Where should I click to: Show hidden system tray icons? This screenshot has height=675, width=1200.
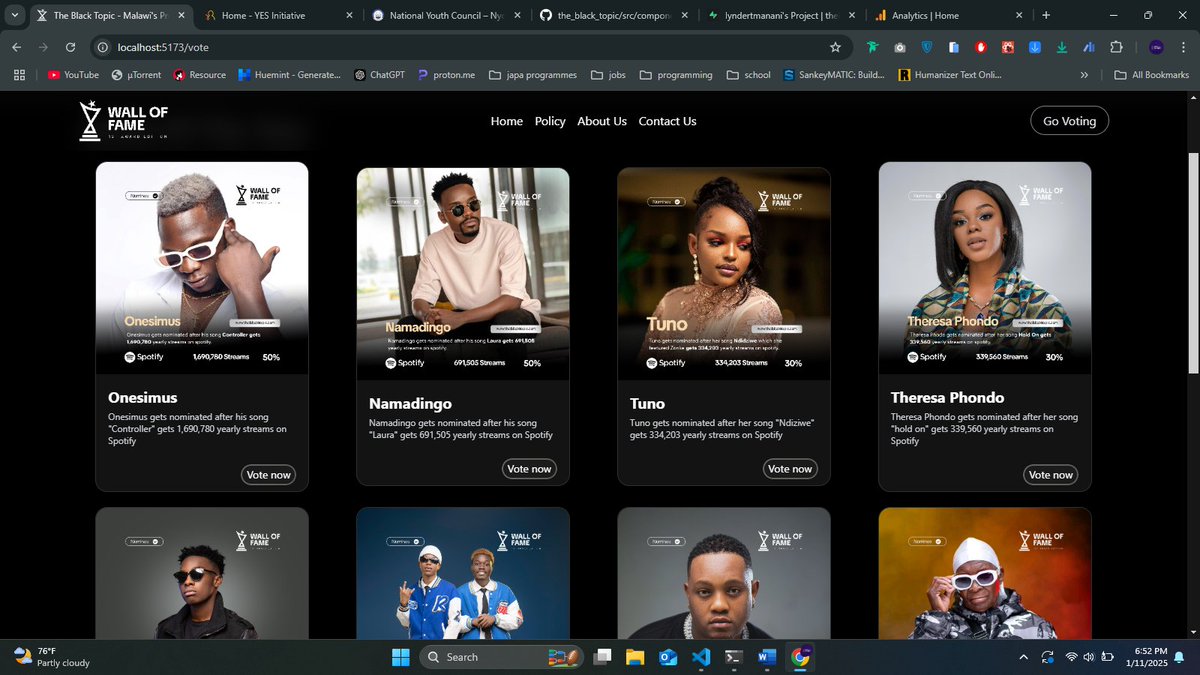tap(1022, 657)
